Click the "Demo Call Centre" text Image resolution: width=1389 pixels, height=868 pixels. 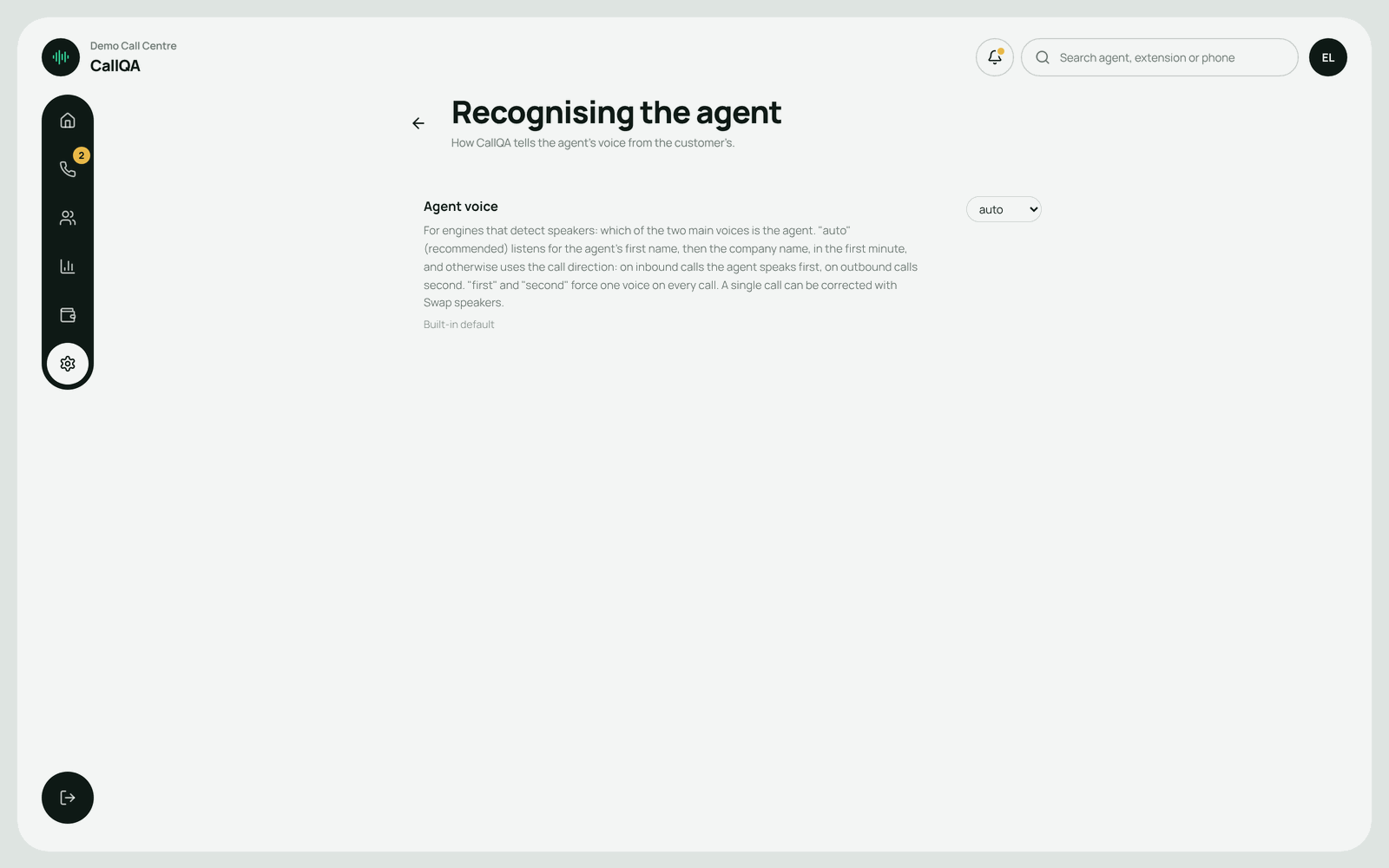click(134, 46)
